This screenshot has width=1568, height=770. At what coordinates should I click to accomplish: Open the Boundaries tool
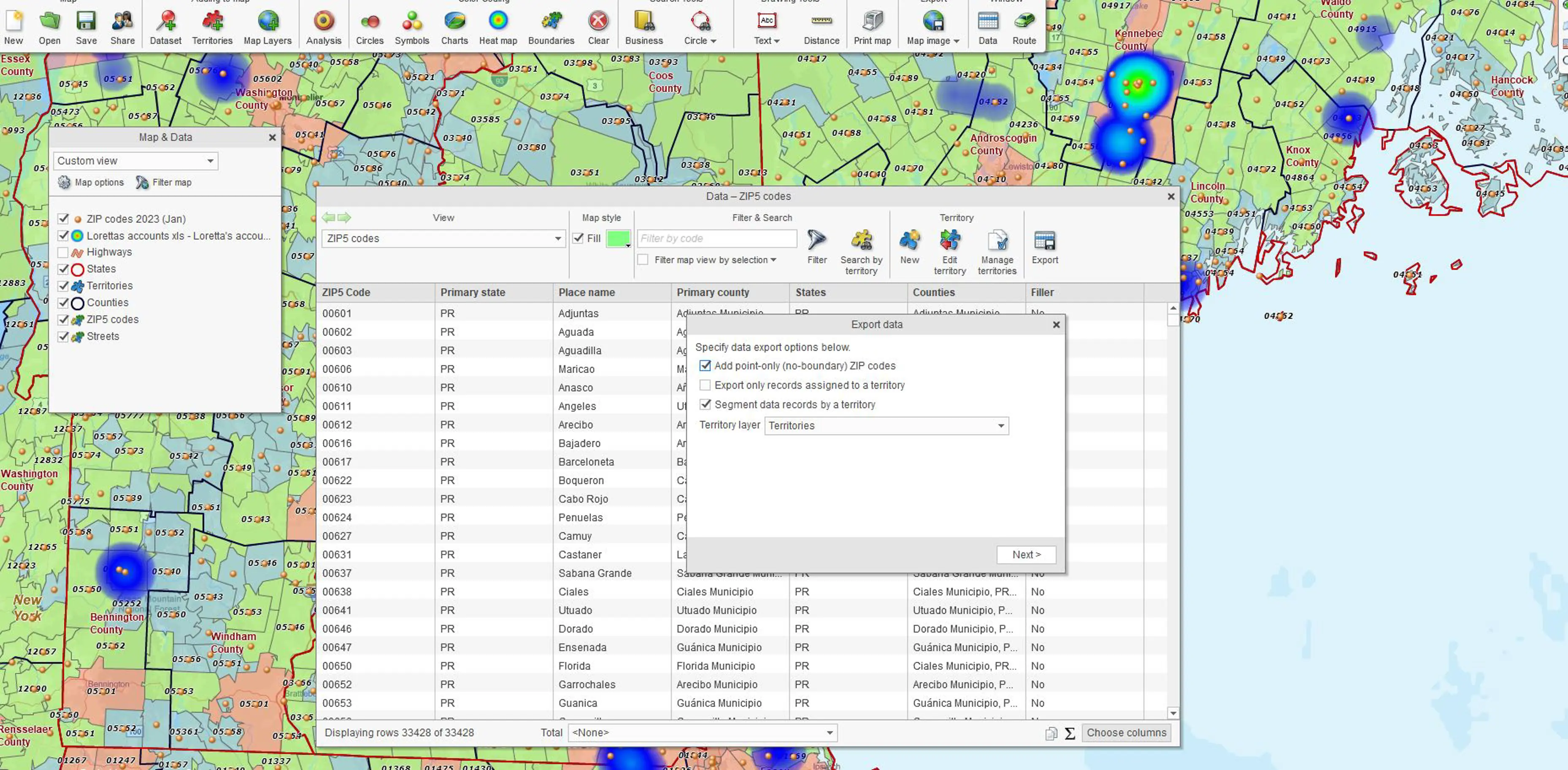(x=552, y=21)
